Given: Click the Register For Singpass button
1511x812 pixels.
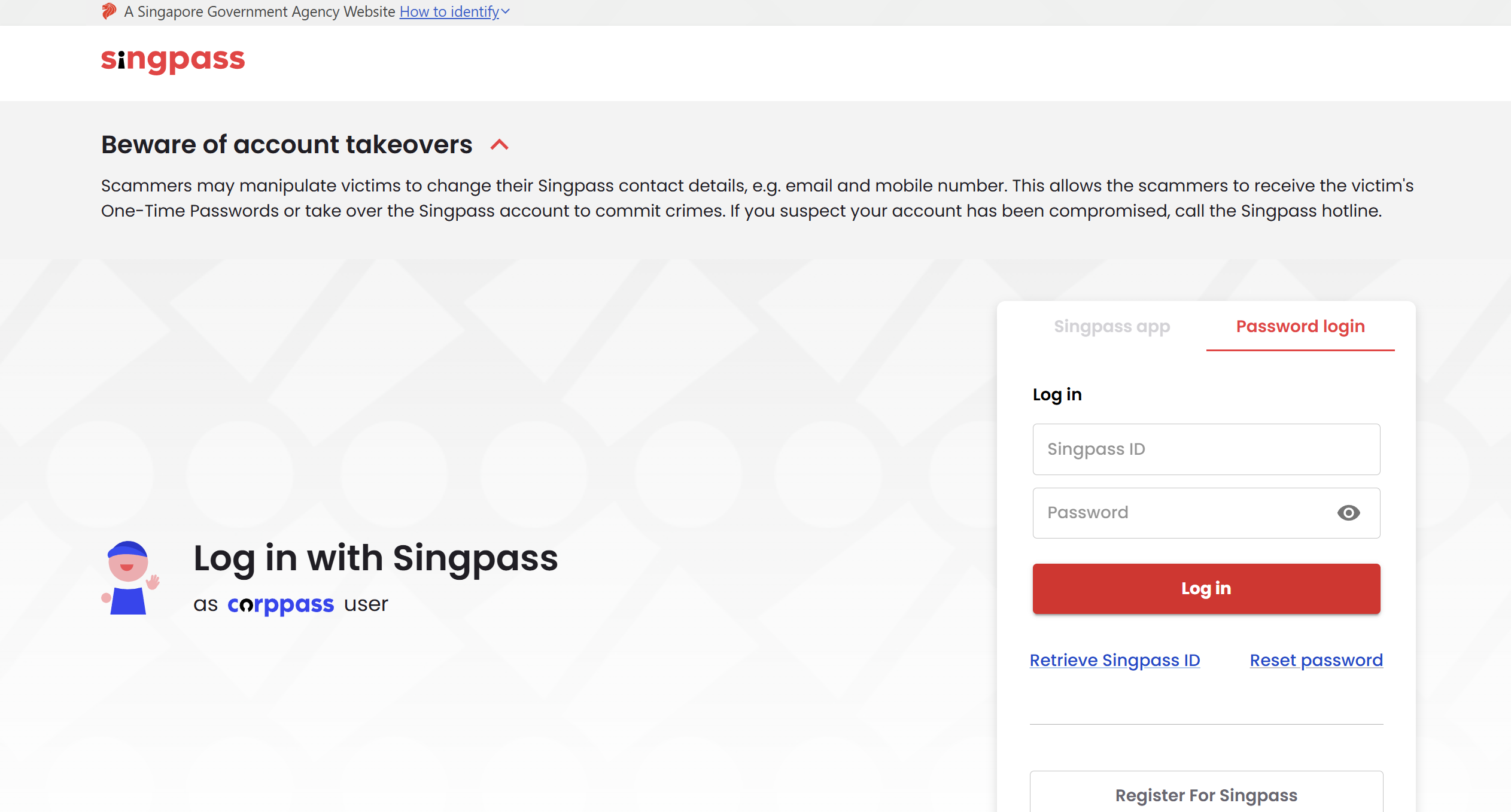Looking at the screenshot, I should coord(1206,792).
